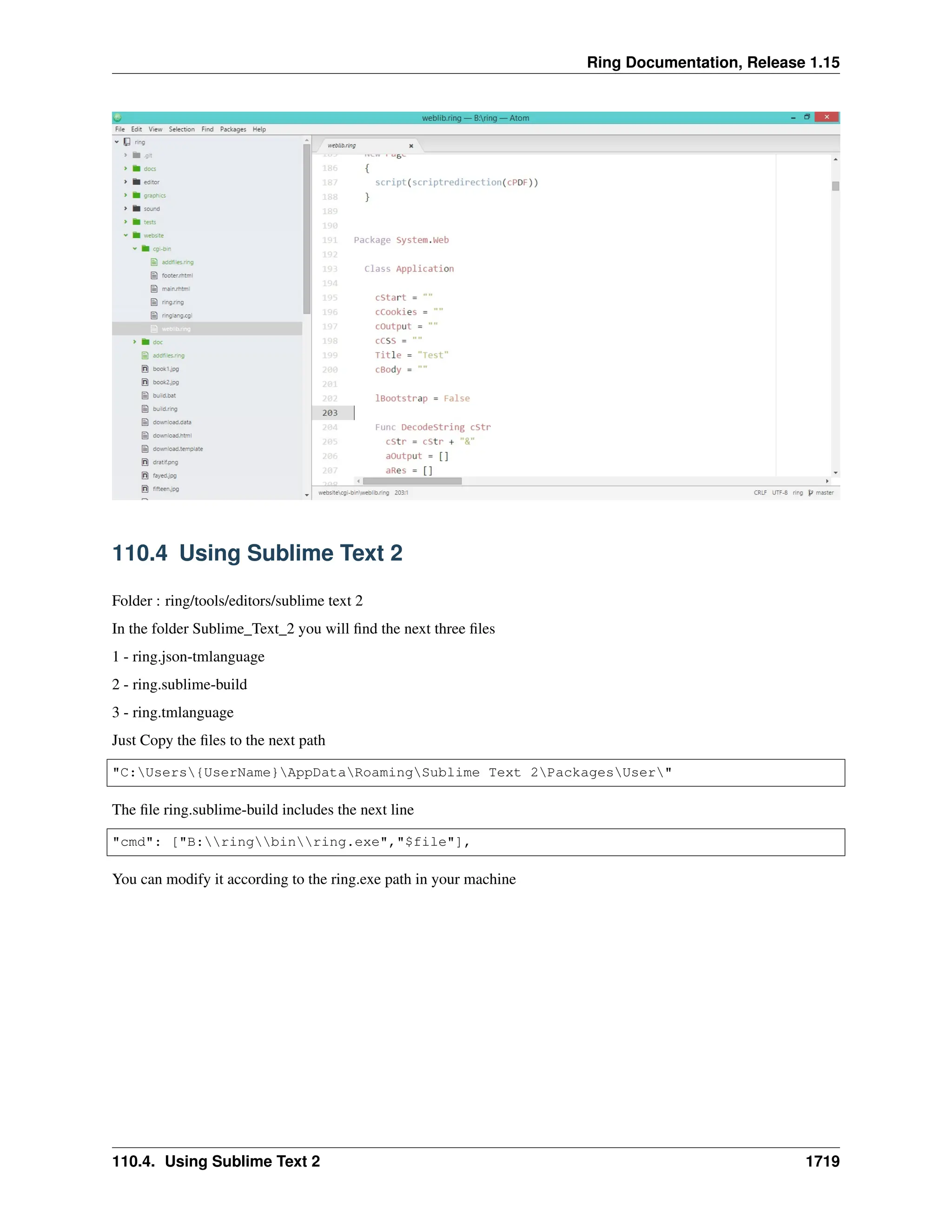The width and height of the screenshot is (952, 1232).
Task: Expand the graphics folder
Action: (126, 195)
